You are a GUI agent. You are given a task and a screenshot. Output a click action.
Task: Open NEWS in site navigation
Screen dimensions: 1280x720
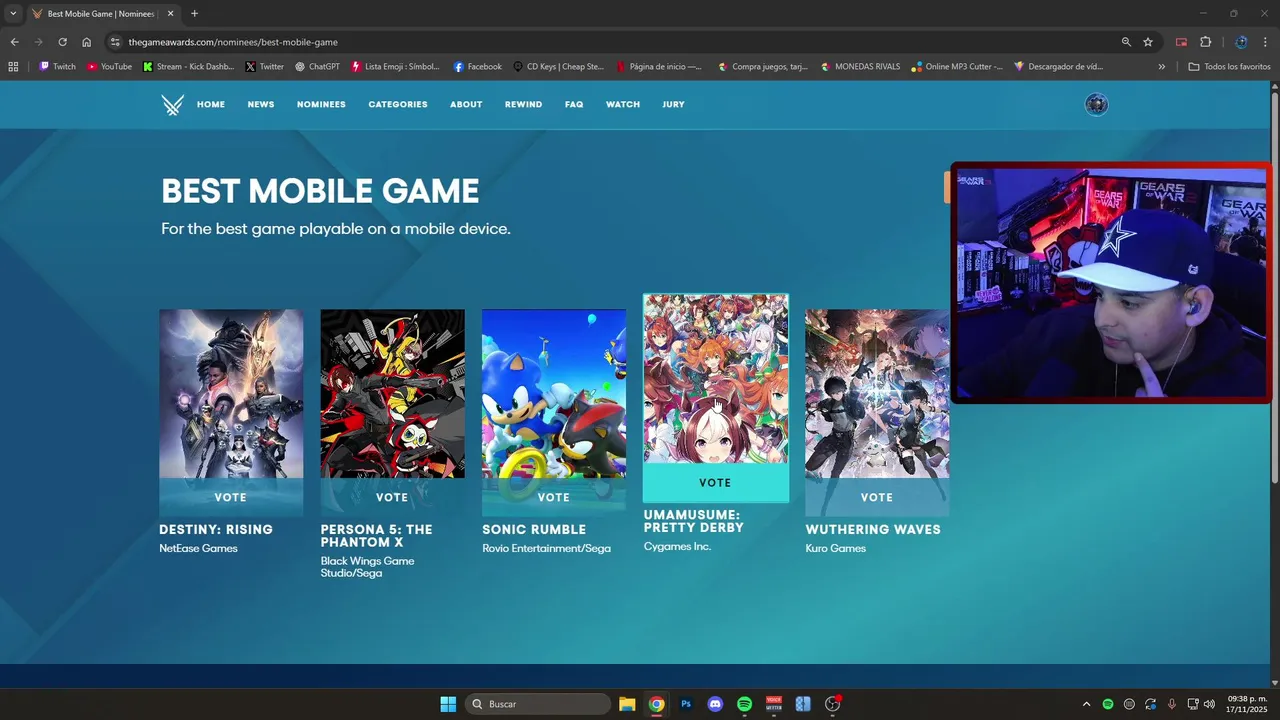click(x=261, y=105)
